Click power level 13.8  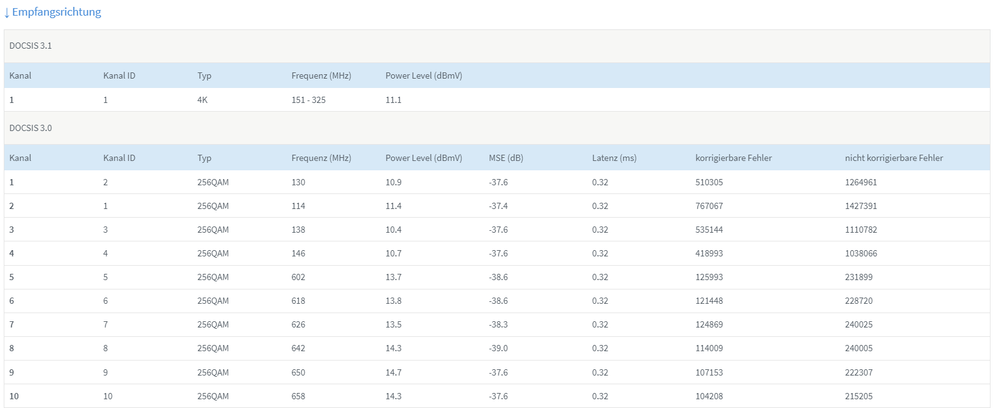393,301
